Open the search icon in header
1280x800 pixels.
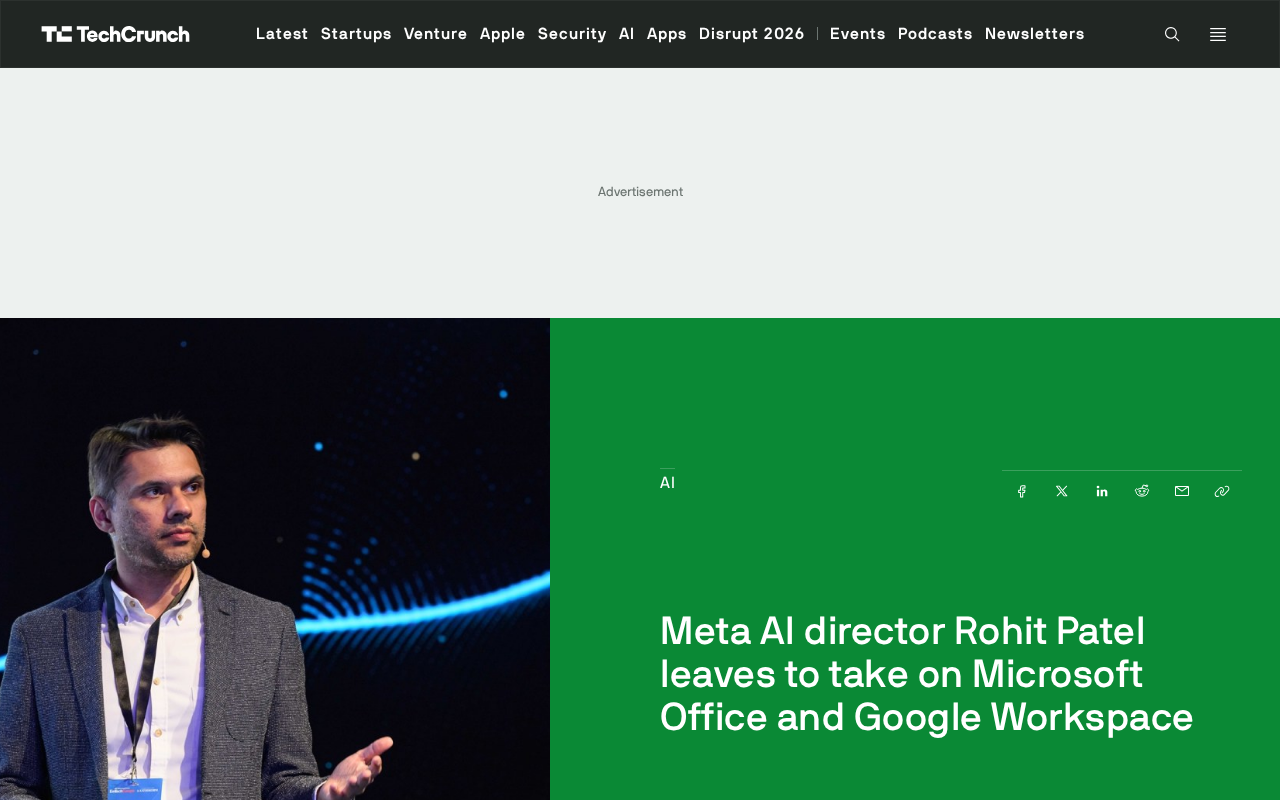point(1172,34)
